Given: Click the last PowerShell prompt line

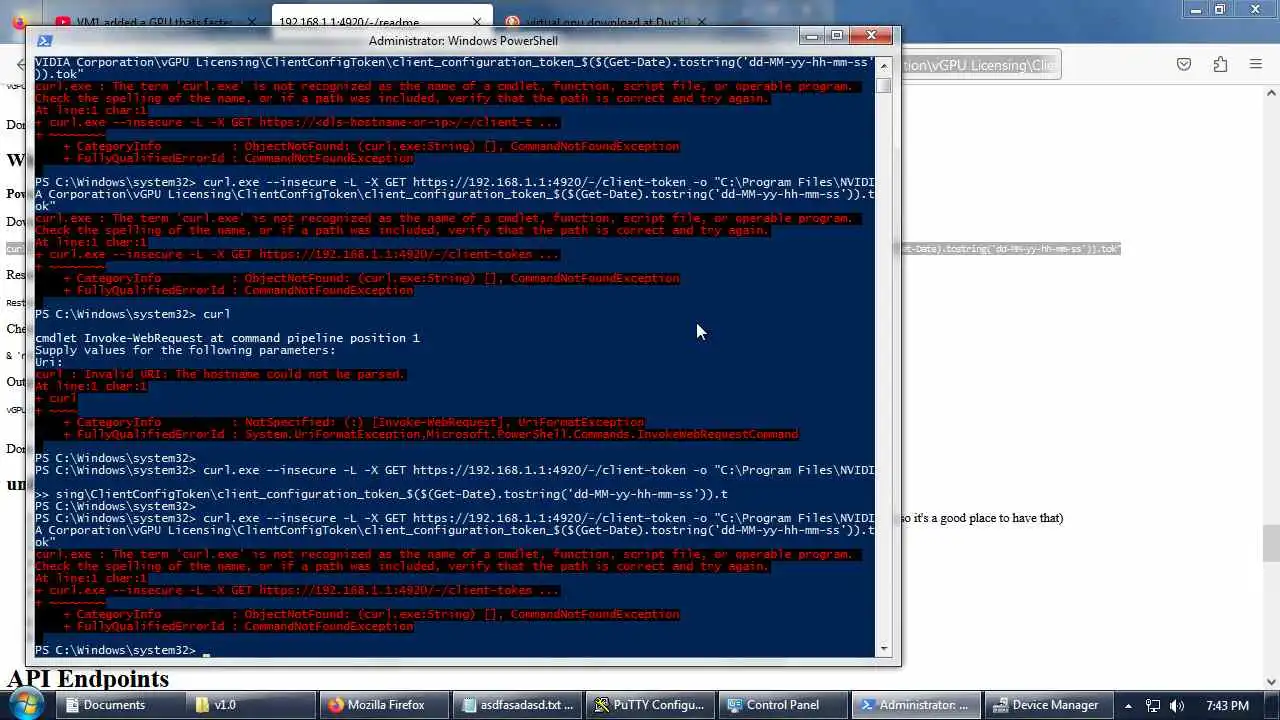Looking at the screenshot, I should [x=120, y=650].
